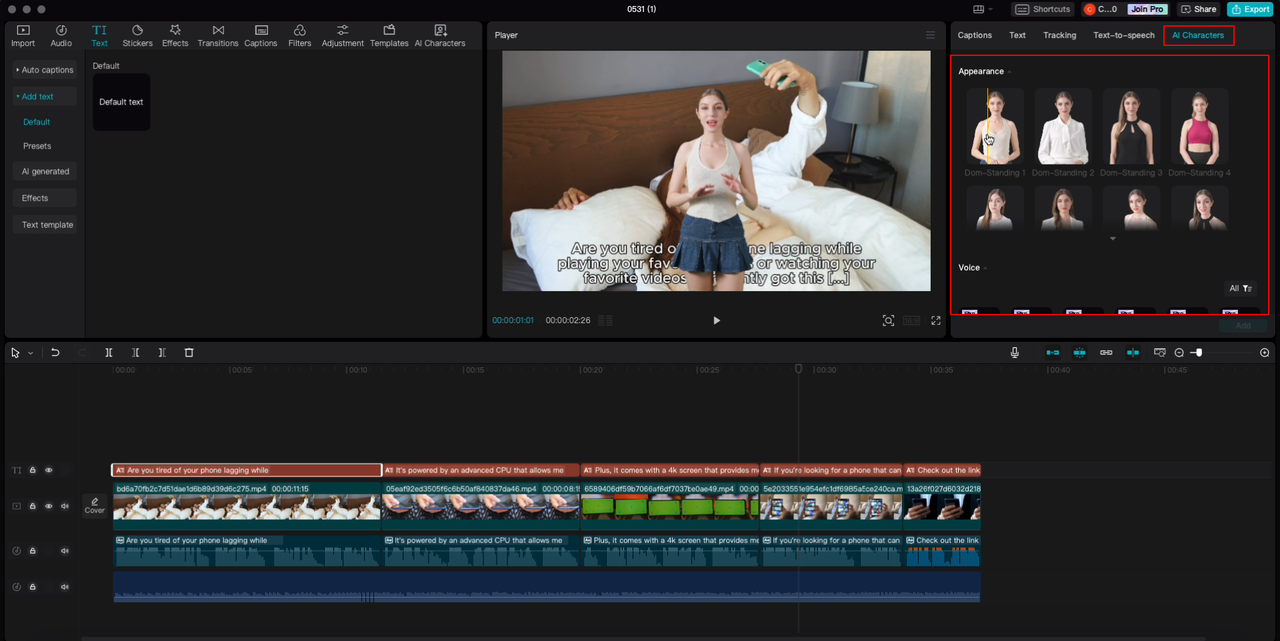1280x641 pixels.
Task: Click the Redo arrow in timeline toolbar
Action: click(82, 353)
